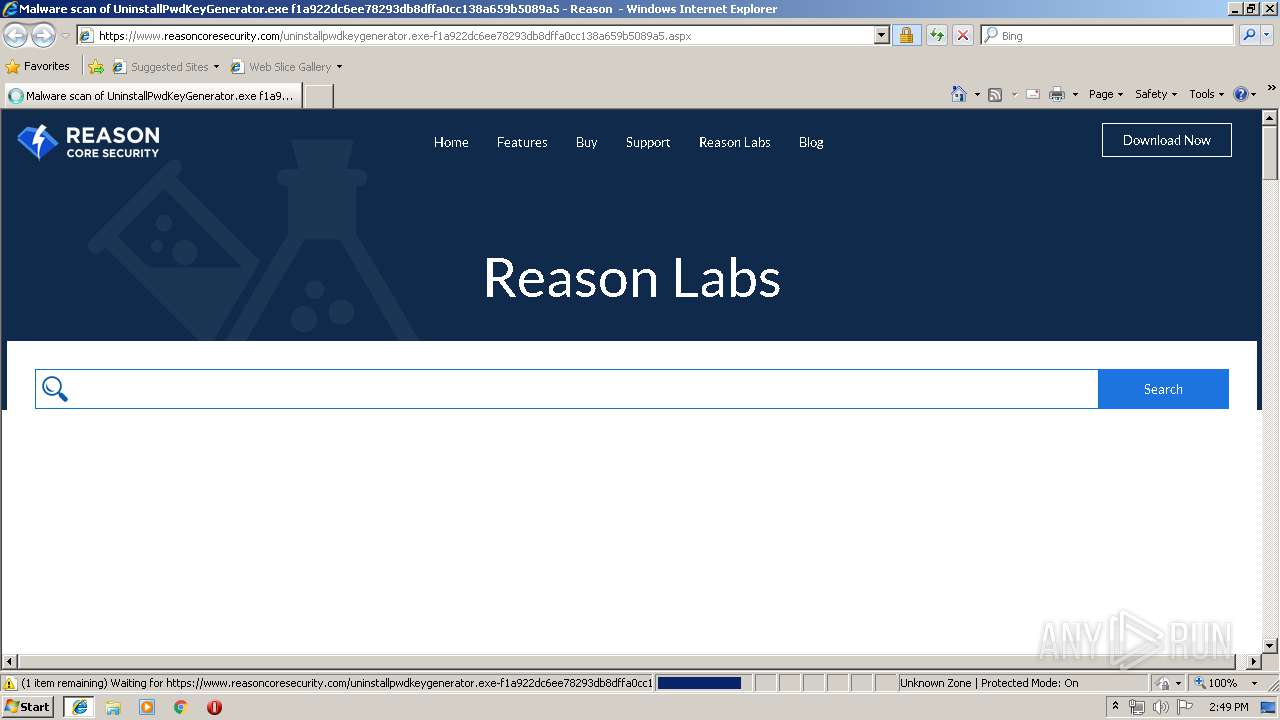Open a new blank tab

tap(318, 96)
